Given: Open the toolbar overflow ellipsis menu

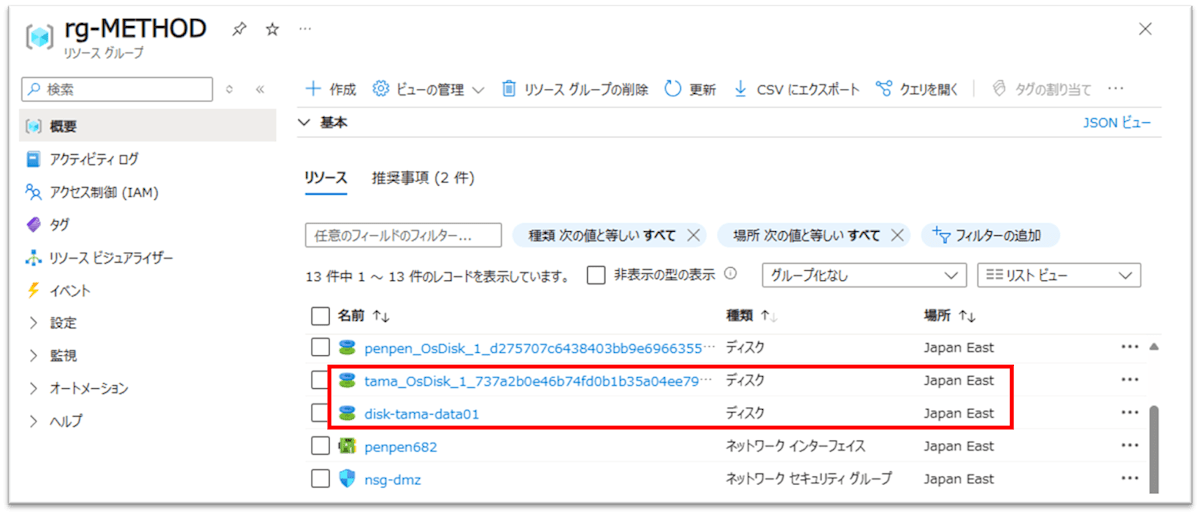Looking at the screenshot, I should 1116,89.
